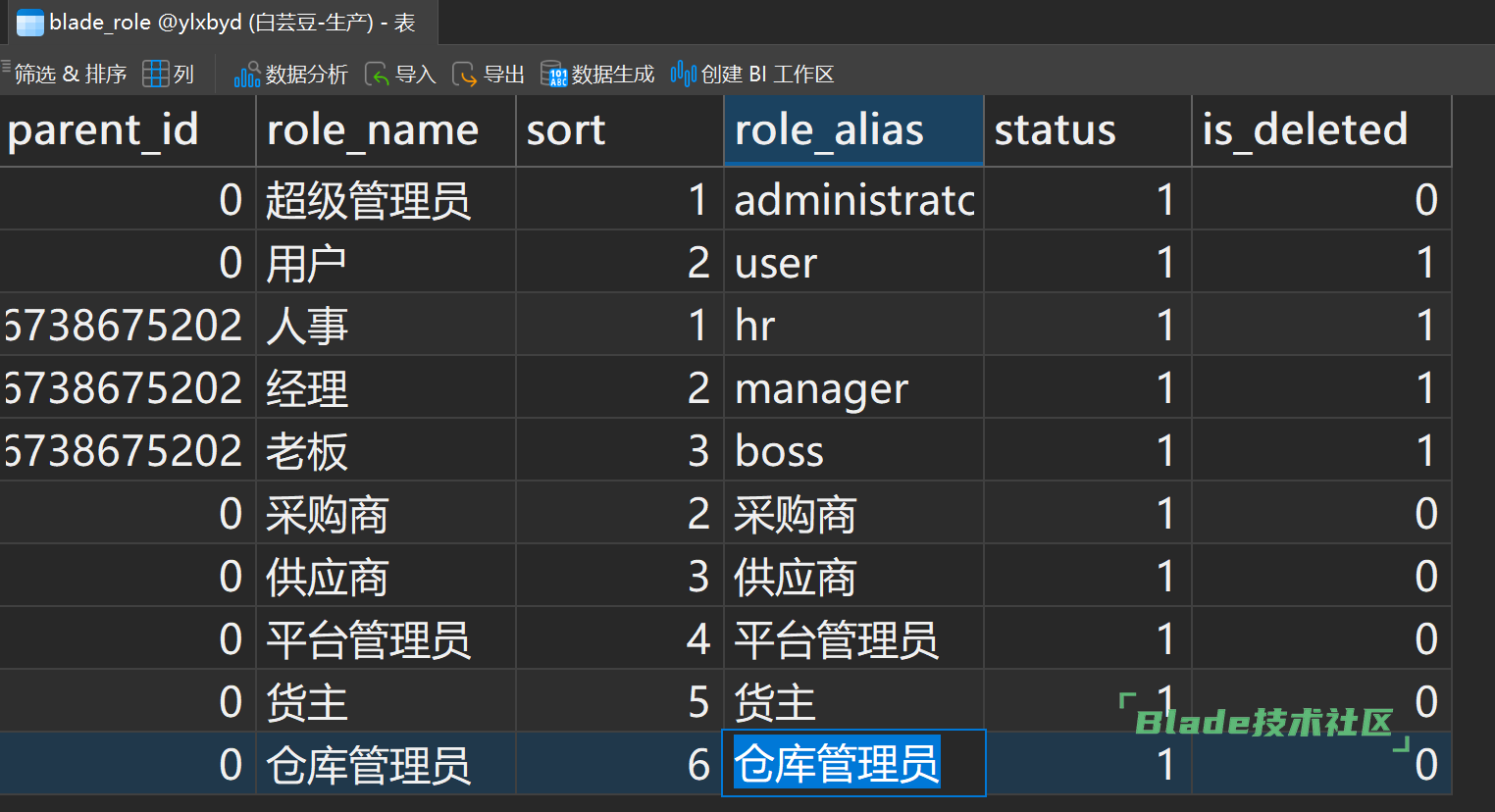Click the is_deleted column header
The height and width of the screenshot is (812, 1495).
[x=1319, y=130]
